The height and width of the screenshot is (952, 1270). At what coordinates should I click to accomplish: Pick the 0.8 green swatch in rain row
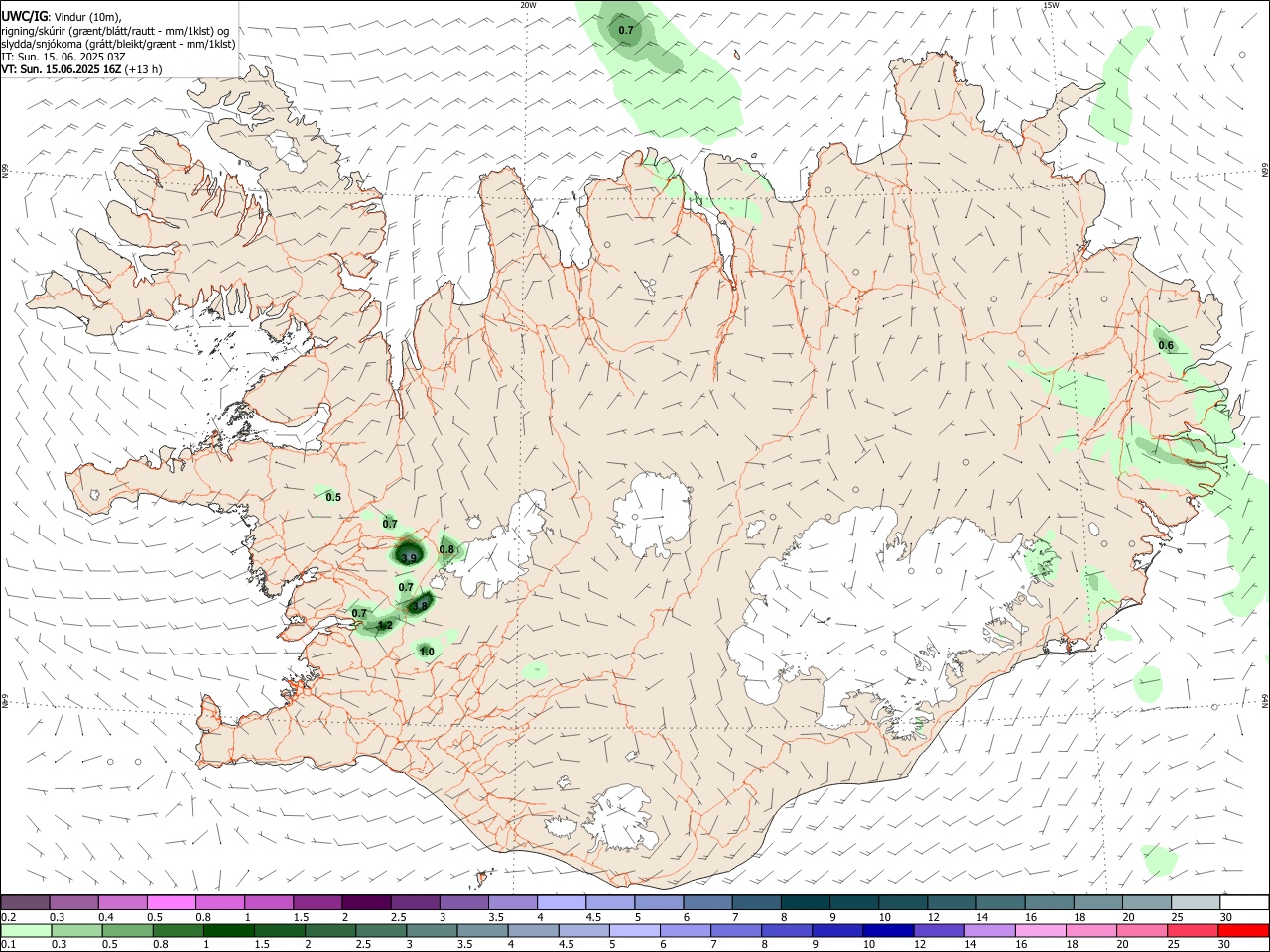[x=177, y=931]
